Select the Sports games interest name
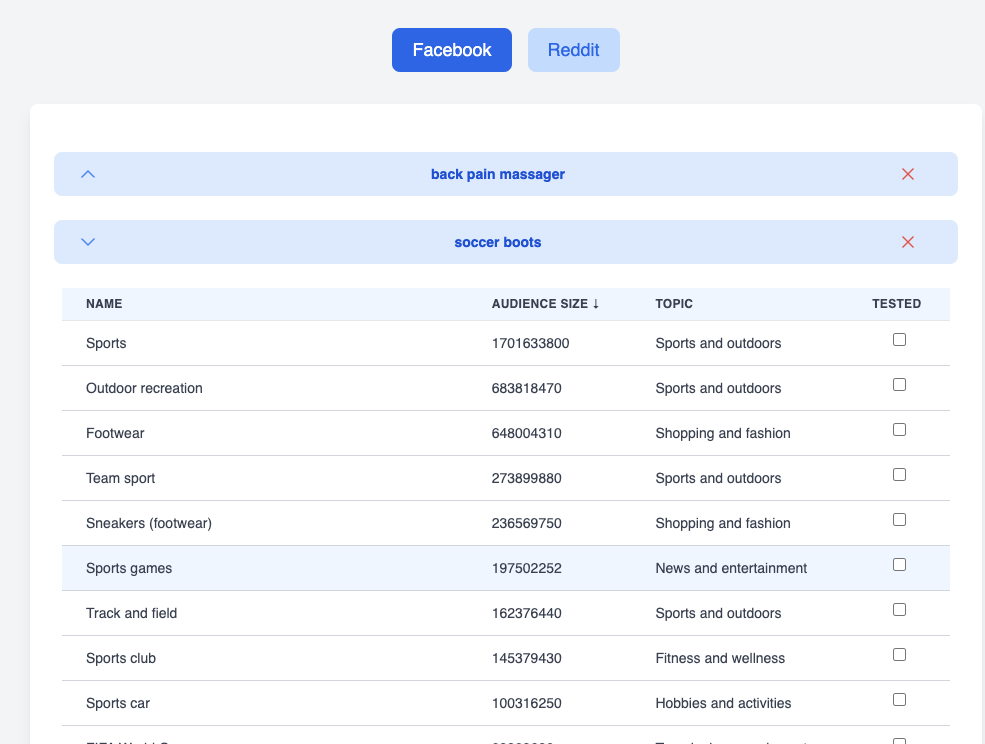The image size is (985, 744). click(129, 568)
